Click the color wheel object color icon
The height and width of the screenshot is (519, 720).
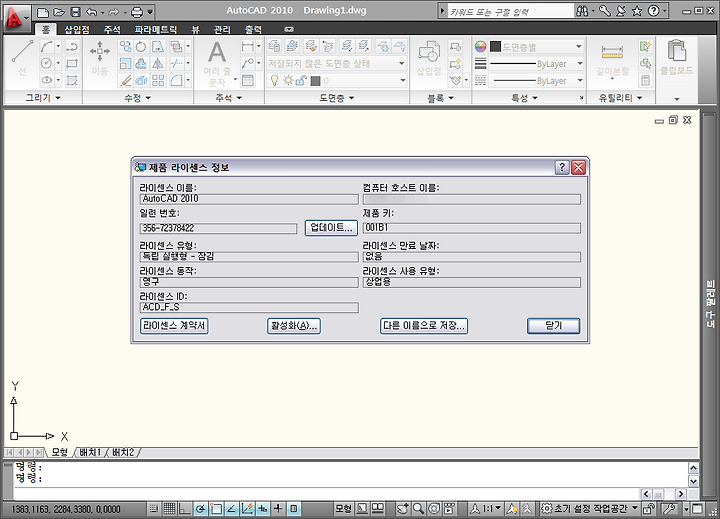point(480,46)
